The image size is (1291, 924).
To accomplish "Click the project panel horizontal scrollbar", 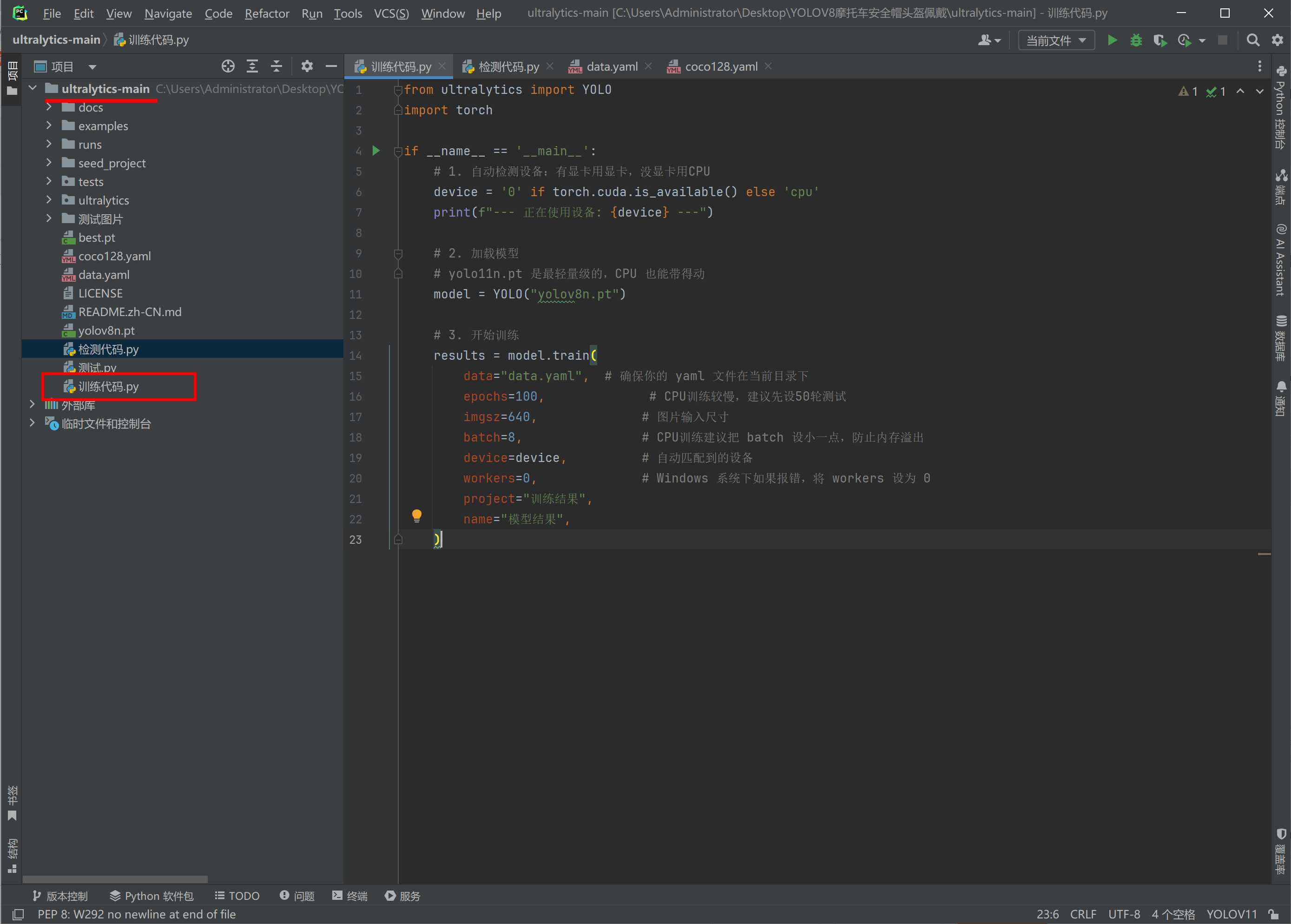I will pos(115,879).
